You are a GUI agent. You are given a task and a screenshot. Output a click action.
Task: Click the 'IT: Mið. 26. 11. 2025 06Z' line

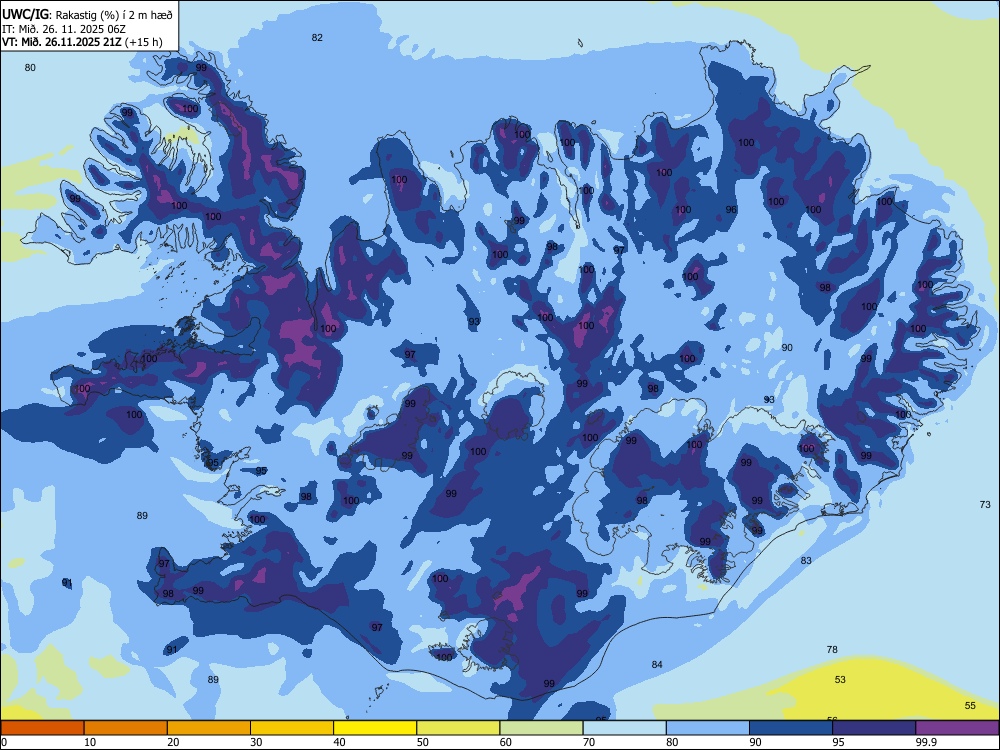tap(64, 29)
